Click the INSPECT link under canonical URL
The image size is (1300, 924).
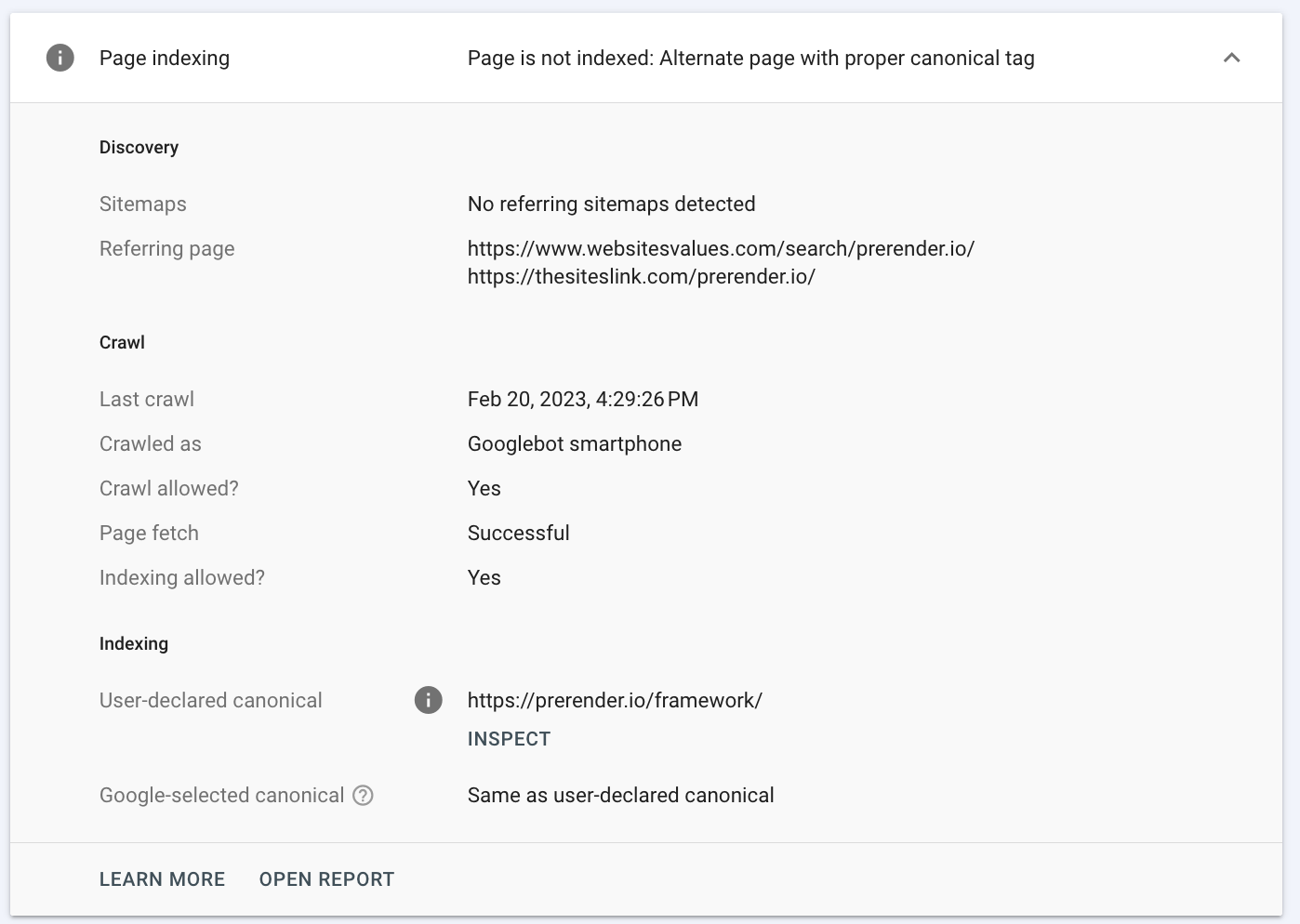point(509,739)
